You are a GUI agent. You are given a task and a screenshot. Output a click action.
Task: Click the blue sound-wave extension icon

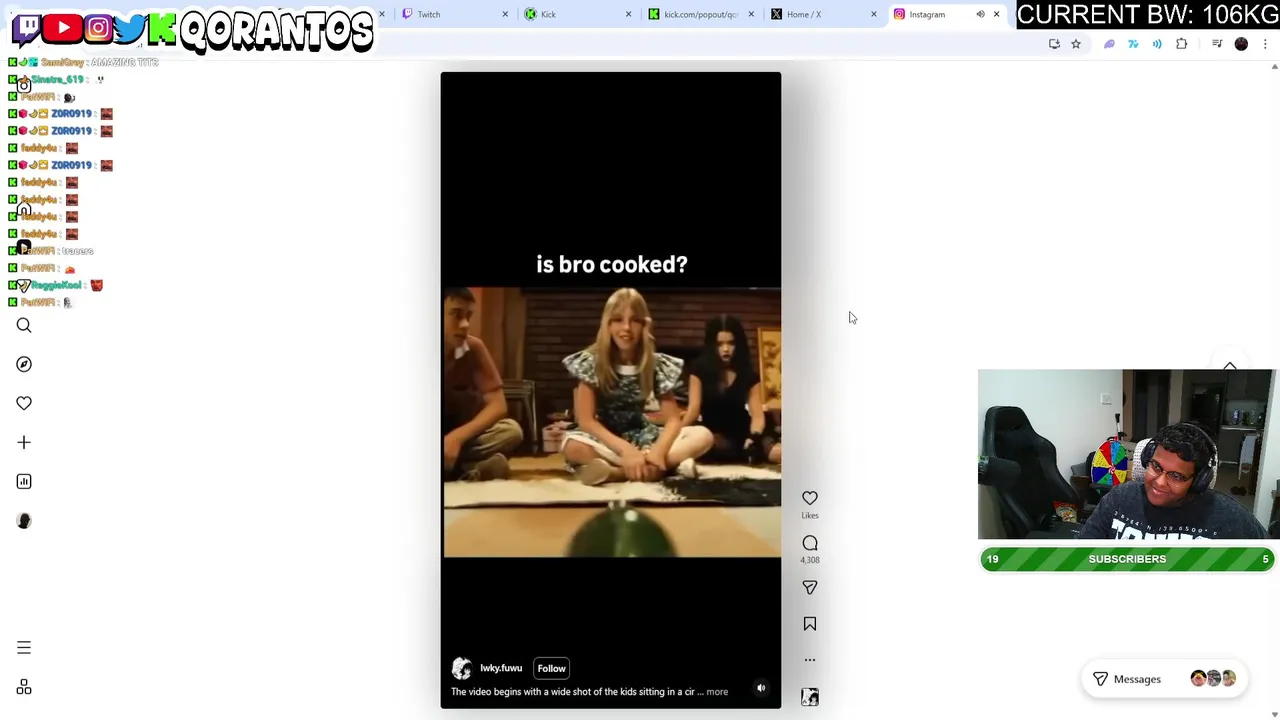tap(1157, 44)
